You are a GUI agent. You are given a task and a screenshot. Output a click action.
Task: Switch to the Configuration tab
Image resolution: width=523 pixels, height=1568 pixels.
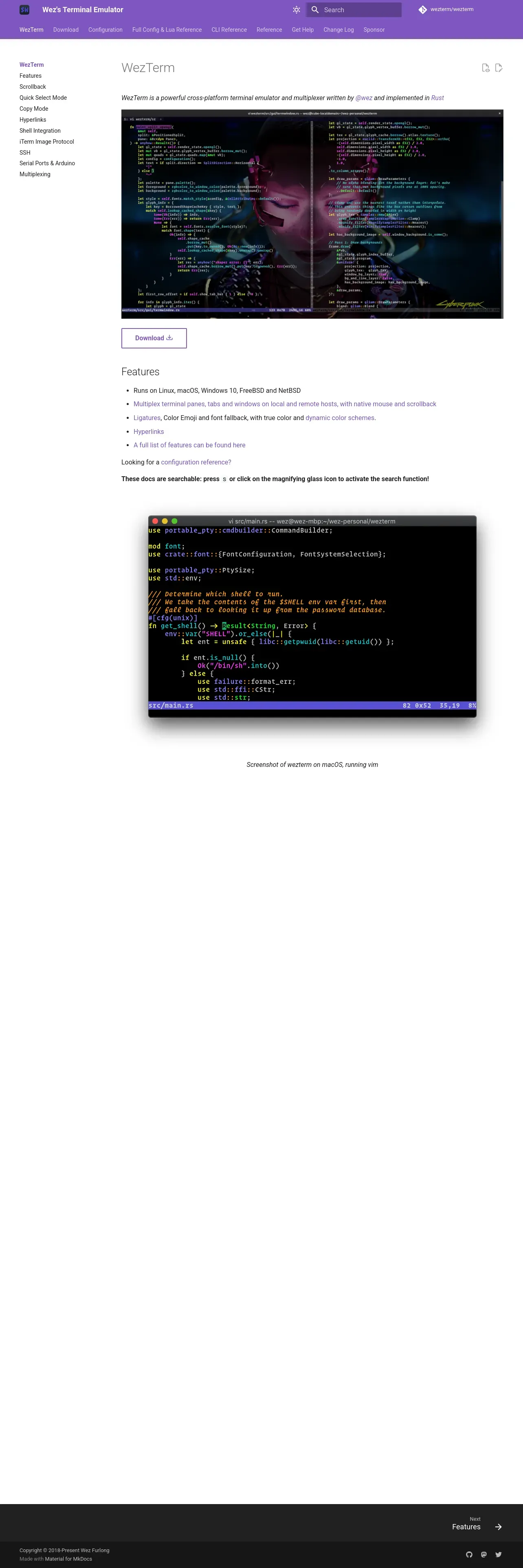pyautogui.click(x=105, y=30)
